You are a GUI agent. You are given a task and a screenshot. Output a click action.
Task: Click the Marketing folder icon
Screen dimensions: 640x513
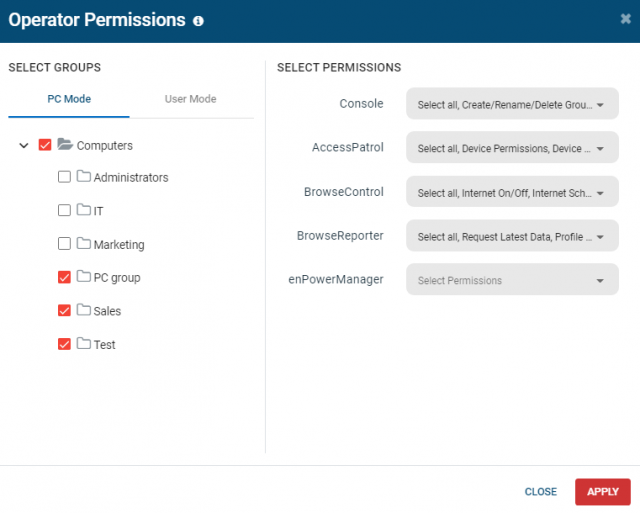pos(84,243)
